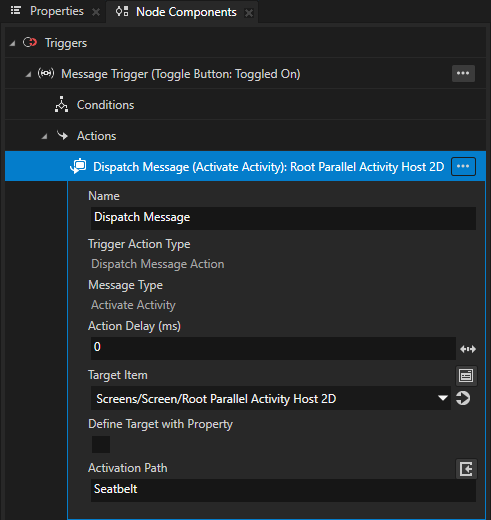Click the Action Delay input field
Image resolution: width=491 pixels, height=520 pixels.
coord(273,348)
